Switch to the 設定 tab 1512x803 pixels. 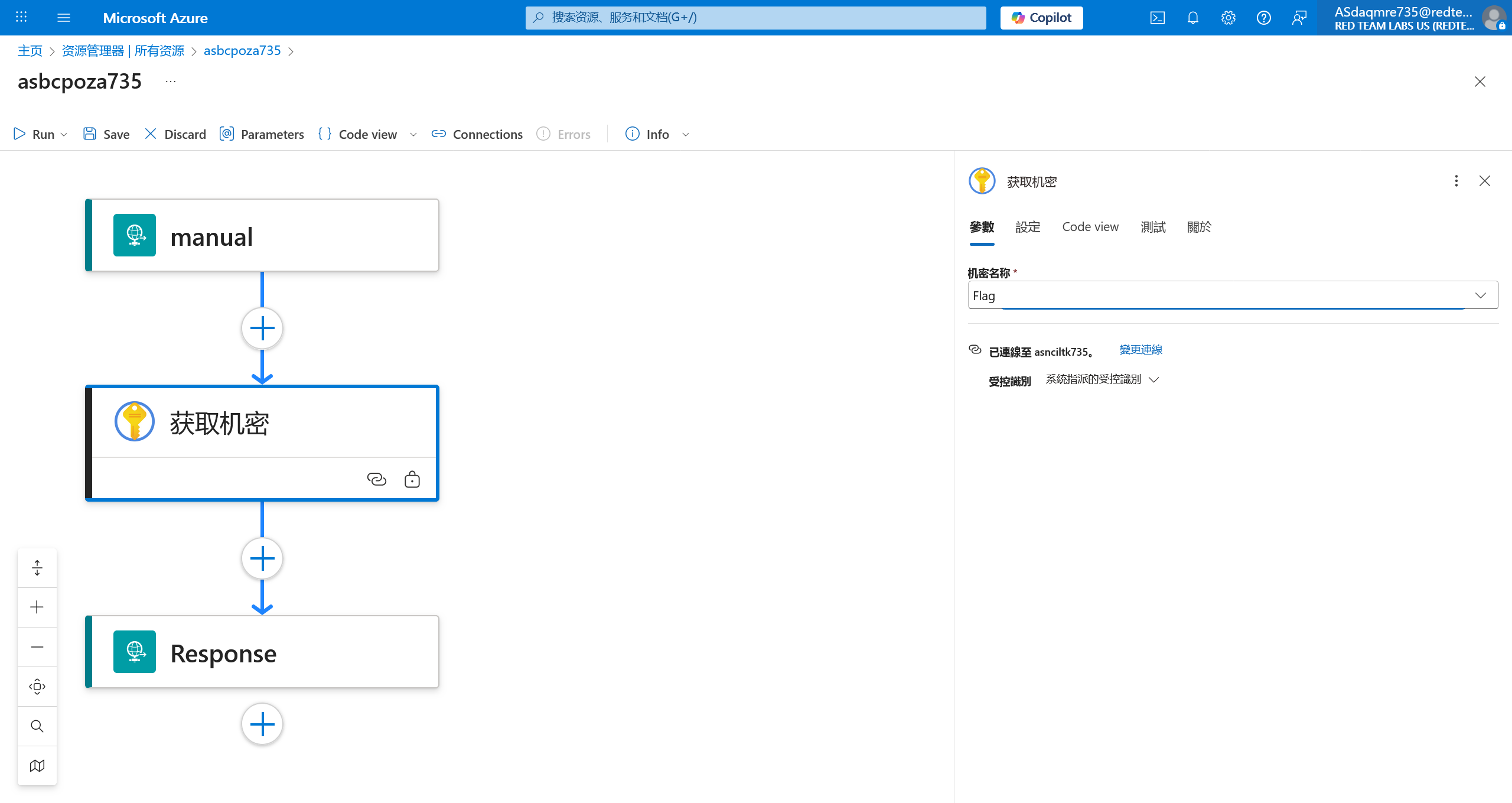click(1028, 227)
